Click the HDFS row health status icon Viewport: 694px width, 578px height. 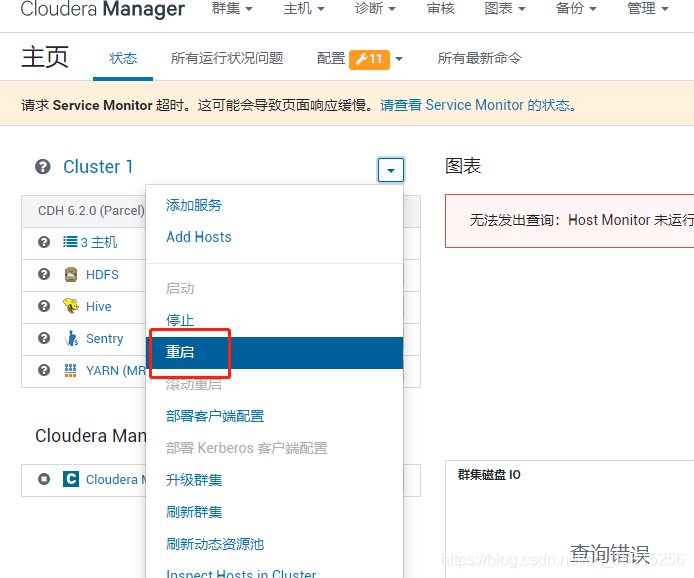pos(44,274)
